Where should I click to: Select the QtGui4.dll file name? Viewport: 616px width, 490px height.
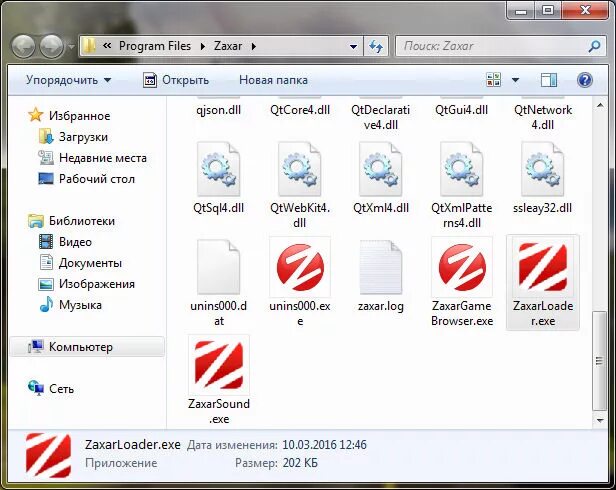[462, 110]
